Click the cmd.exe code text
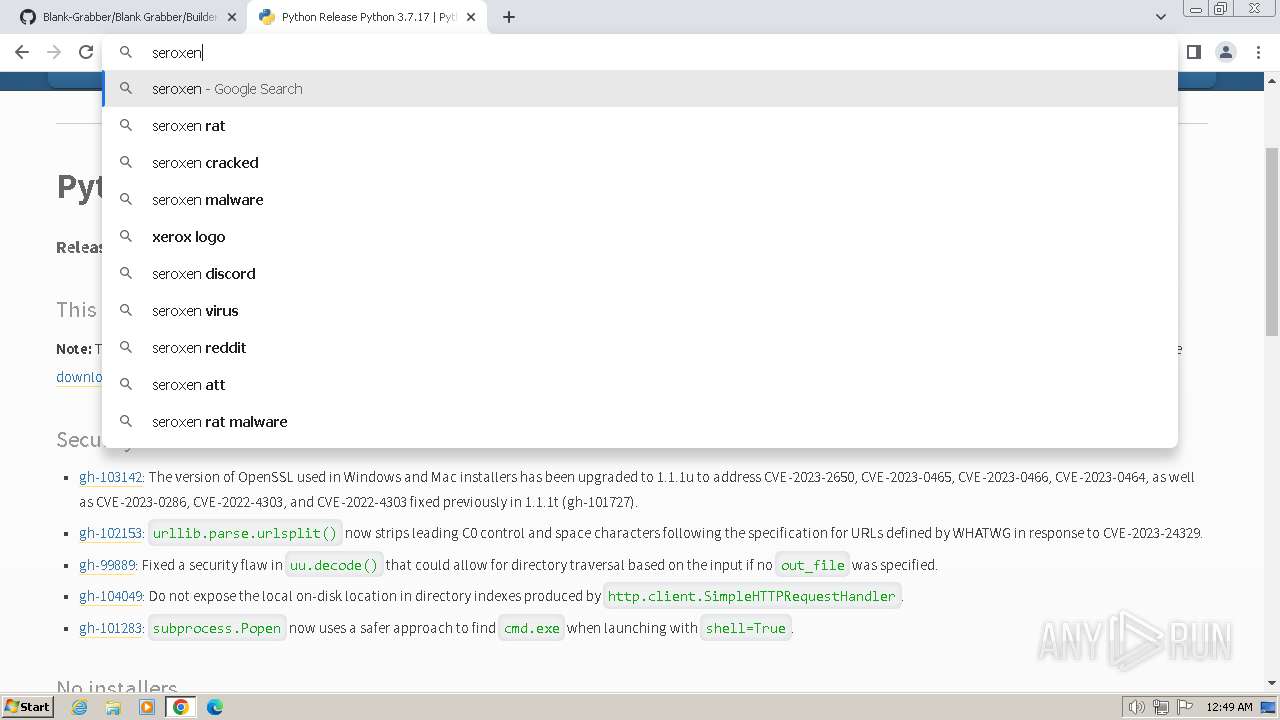This screenshot has height=720, width=1280. coord(532,628)
